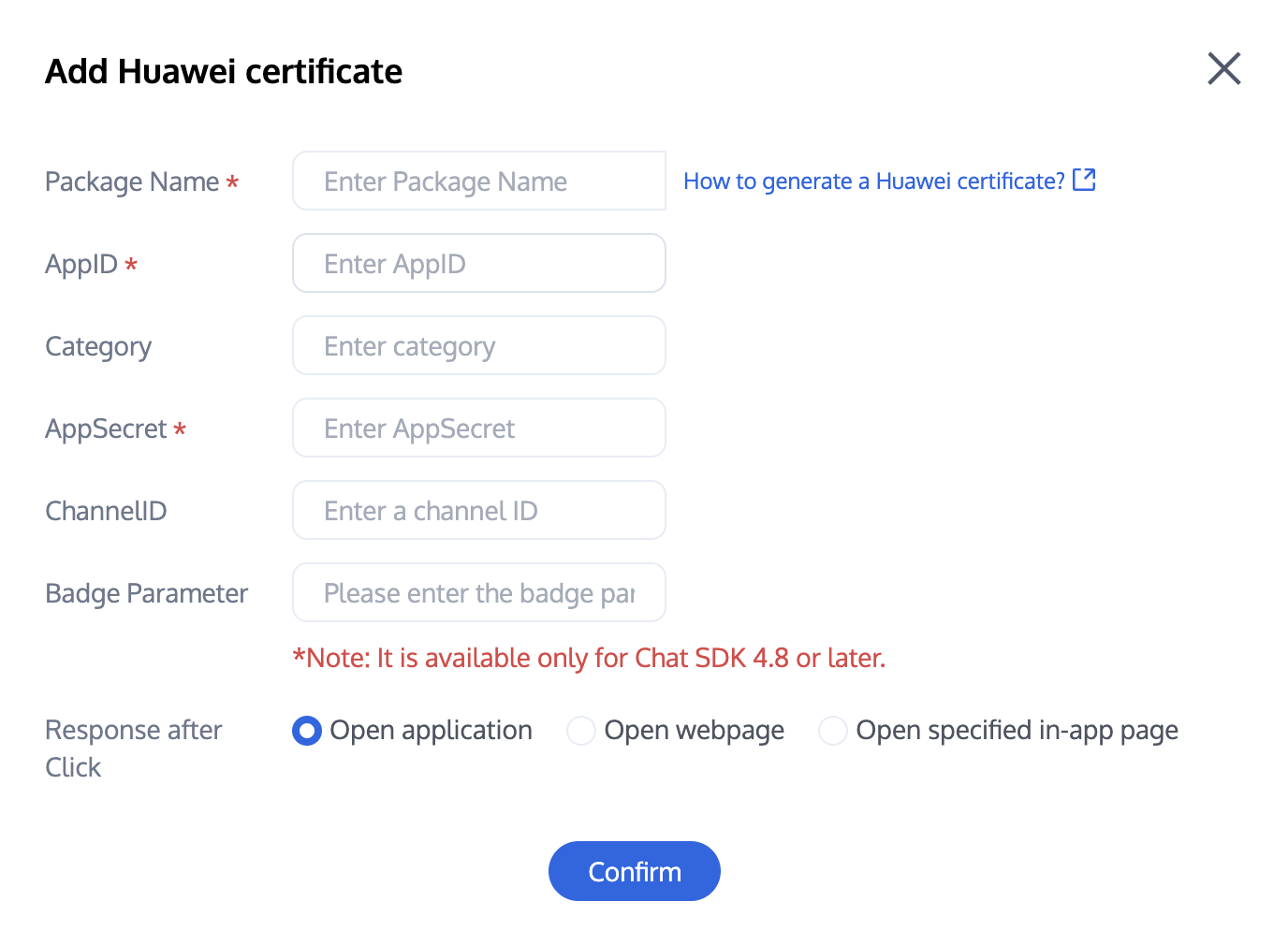Viewport: 1288px width, 945px height.
Task: Click the Chat SDK 4.8 note text
Action: coord(589,658)
